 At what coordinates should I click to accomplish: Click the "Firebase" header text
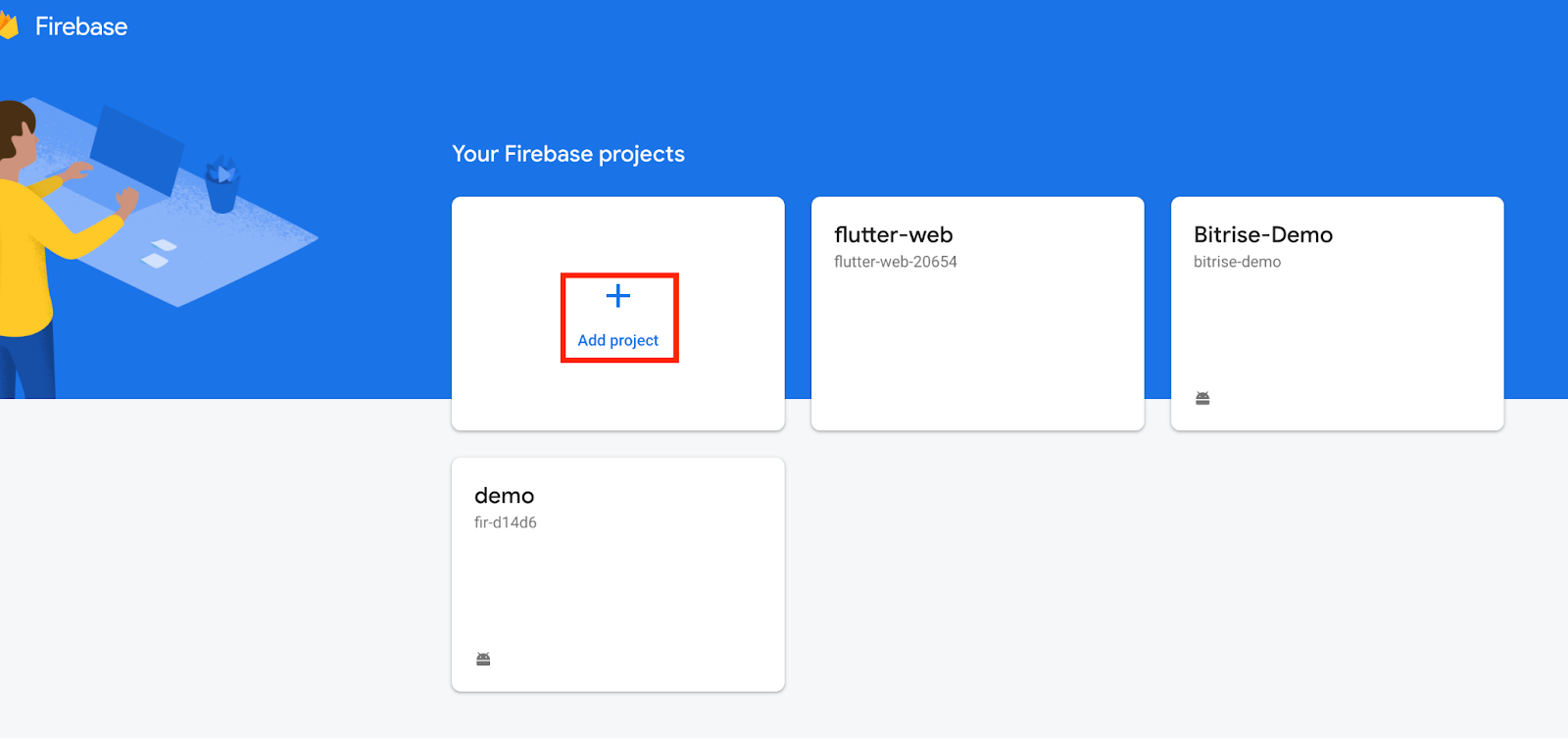coord(81,26)
